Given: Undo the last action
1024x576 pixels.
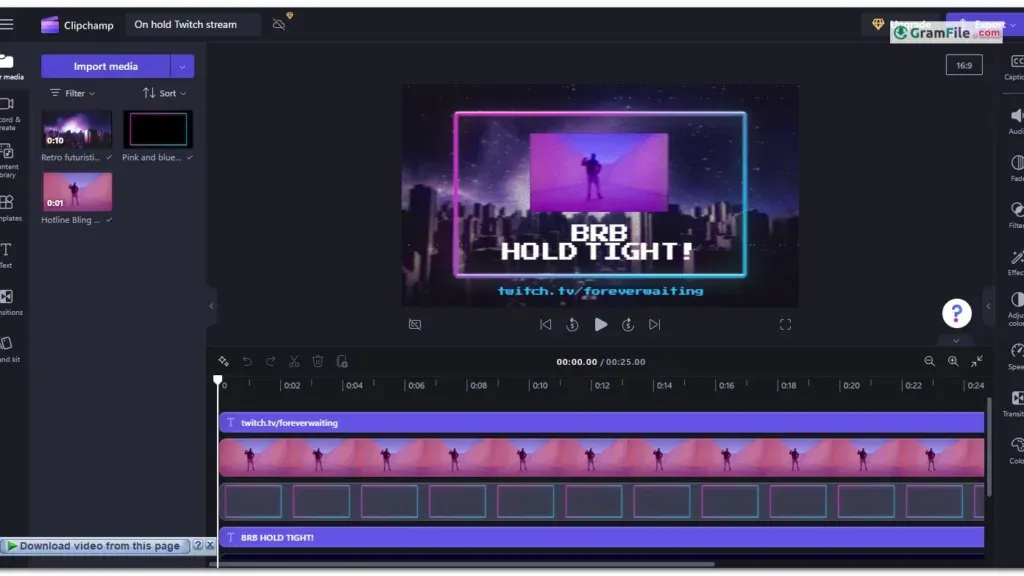Looking at the screenshot, I should pyautogui.click(x=247, y=361).
